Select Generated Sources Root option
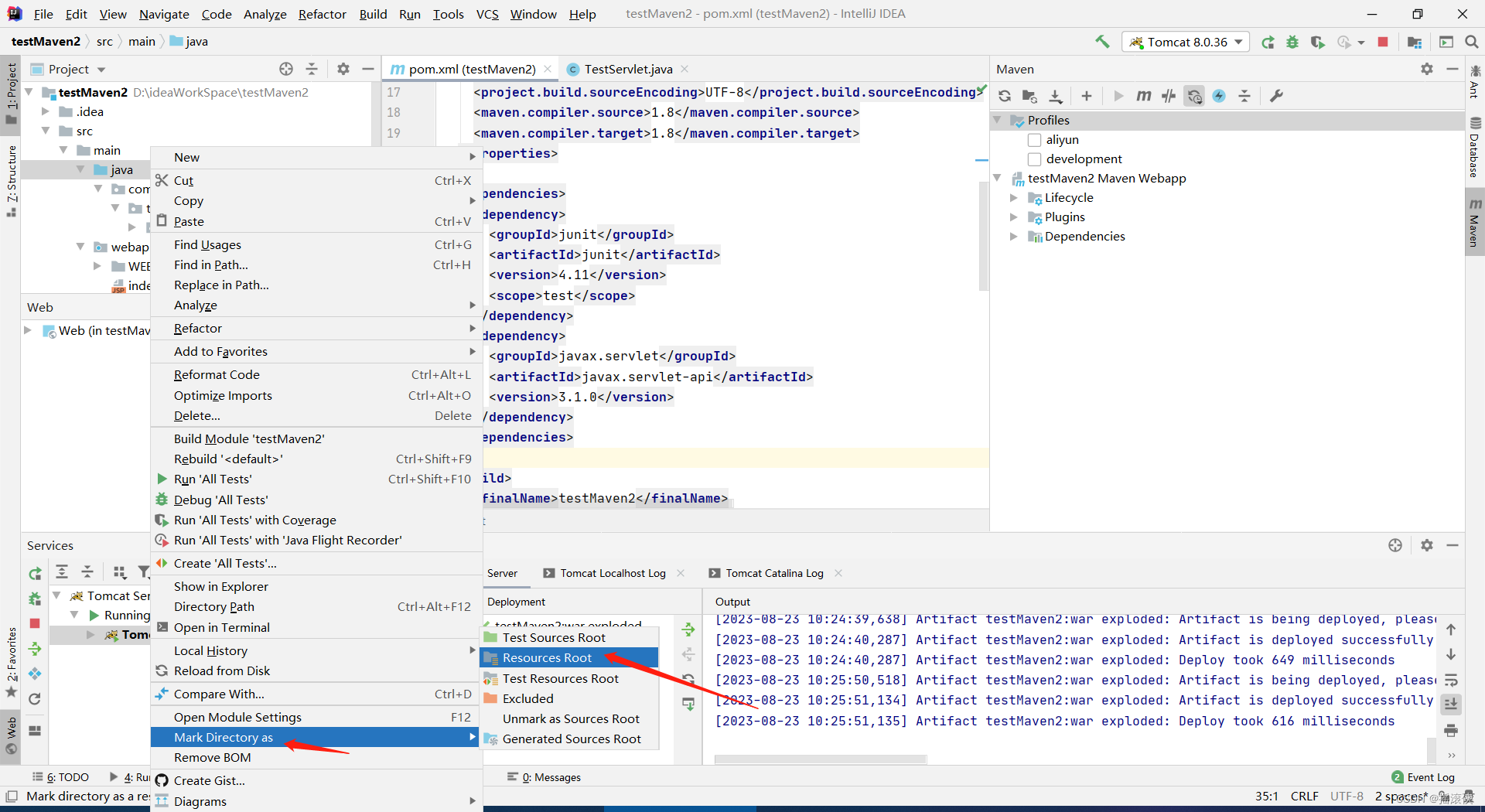This screenshot has width=1485, height=812. click(569, 739)
